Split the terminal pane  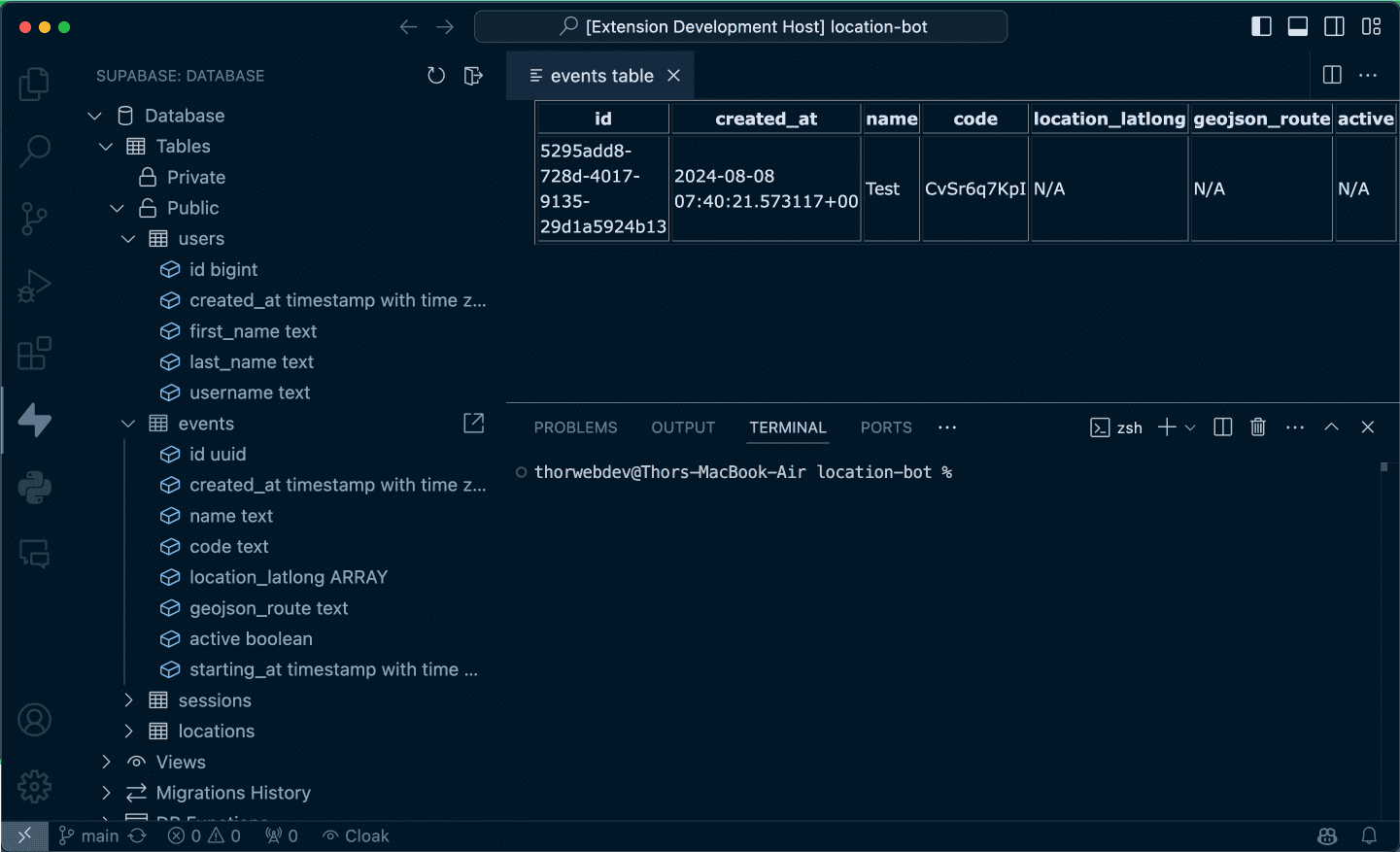[x=1222, y=426]
